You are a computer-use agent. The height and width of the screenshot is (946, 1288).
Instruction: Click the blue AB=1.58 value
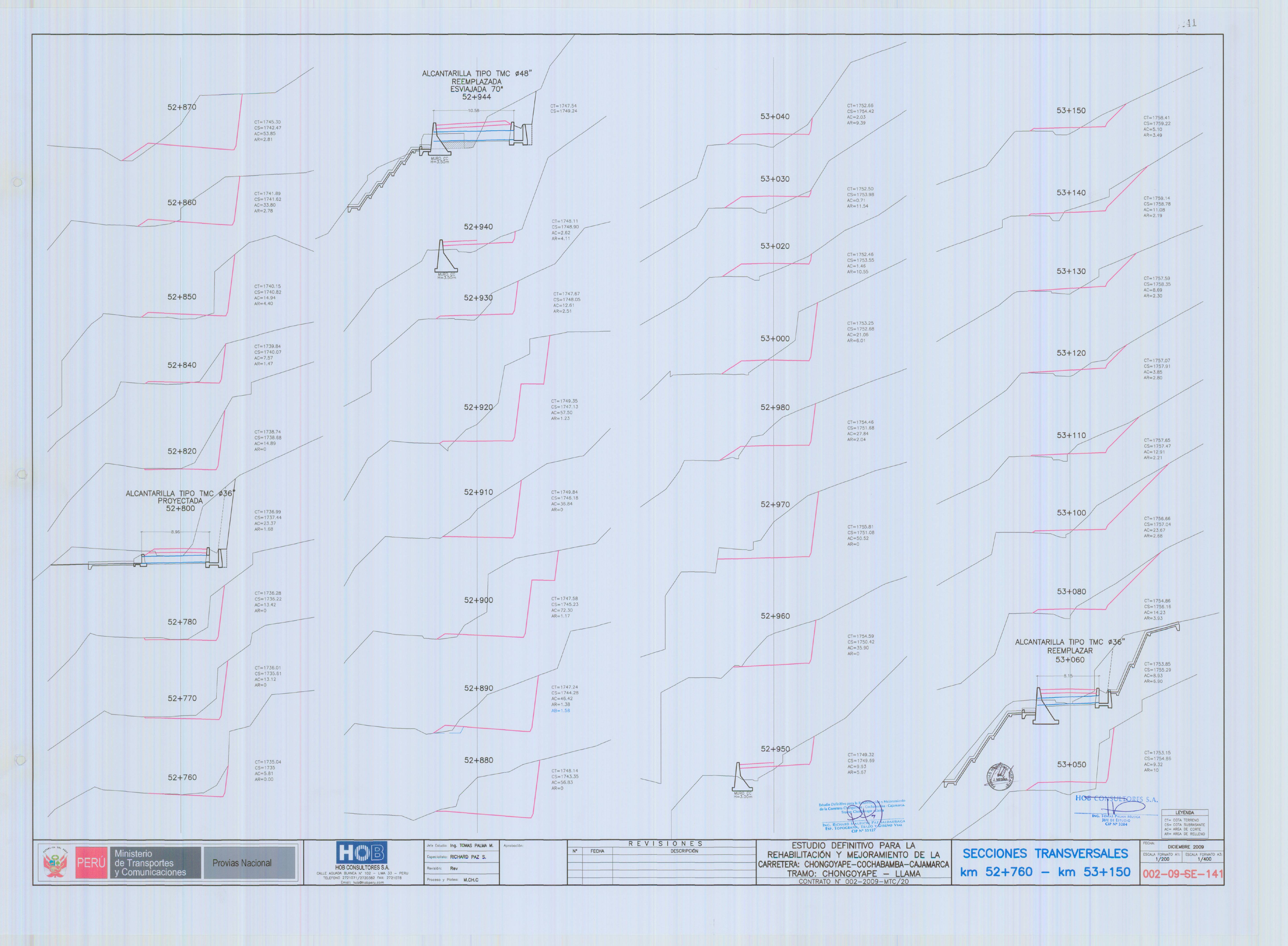(x=561, y=711)
